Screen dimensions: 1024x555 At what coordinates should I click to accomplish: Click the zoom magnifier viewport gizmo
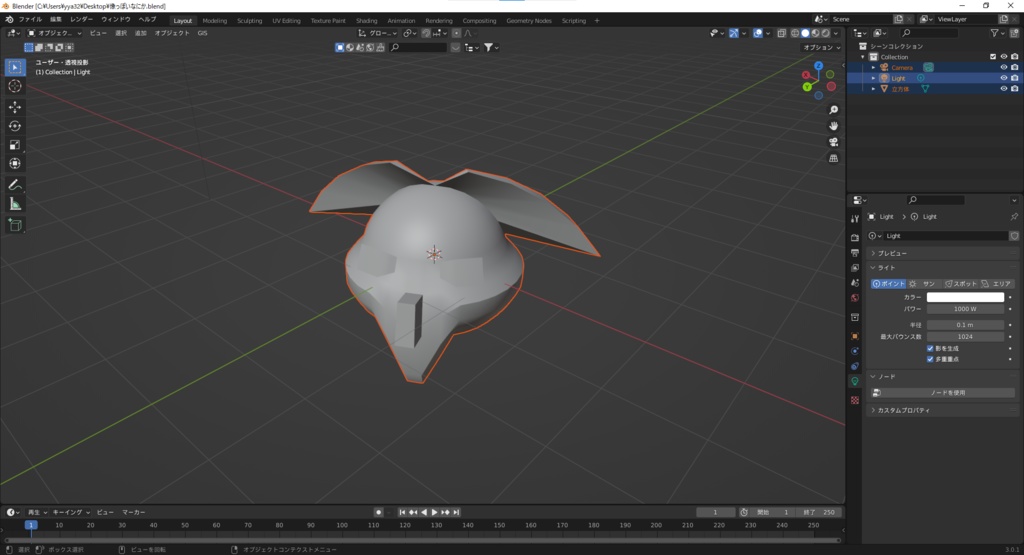tap(833, 110)
